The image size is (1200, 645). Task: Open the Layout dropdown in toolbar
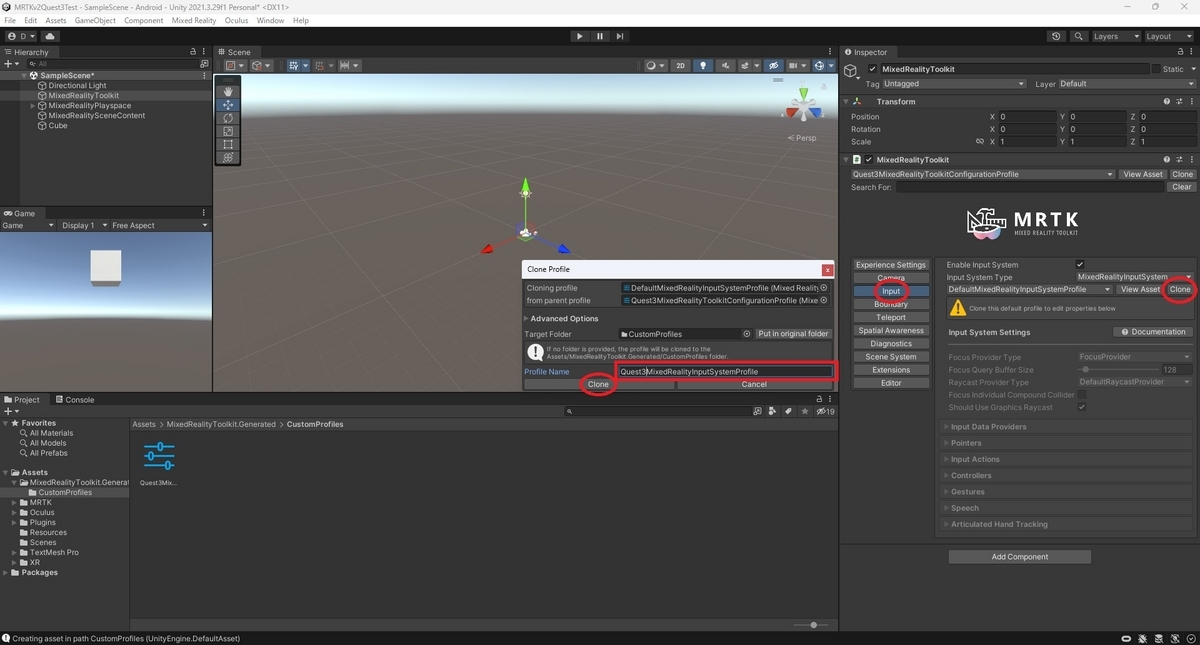[1168, 36]
